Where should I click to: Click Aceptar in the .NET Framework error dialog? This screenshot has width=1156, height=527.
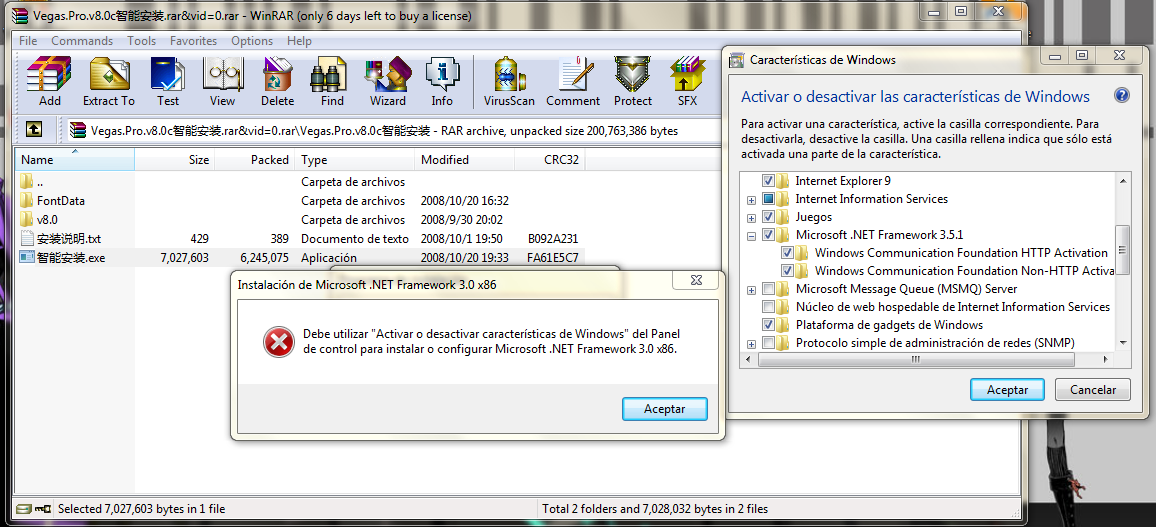pyautogui.click(x=664, y=409)
